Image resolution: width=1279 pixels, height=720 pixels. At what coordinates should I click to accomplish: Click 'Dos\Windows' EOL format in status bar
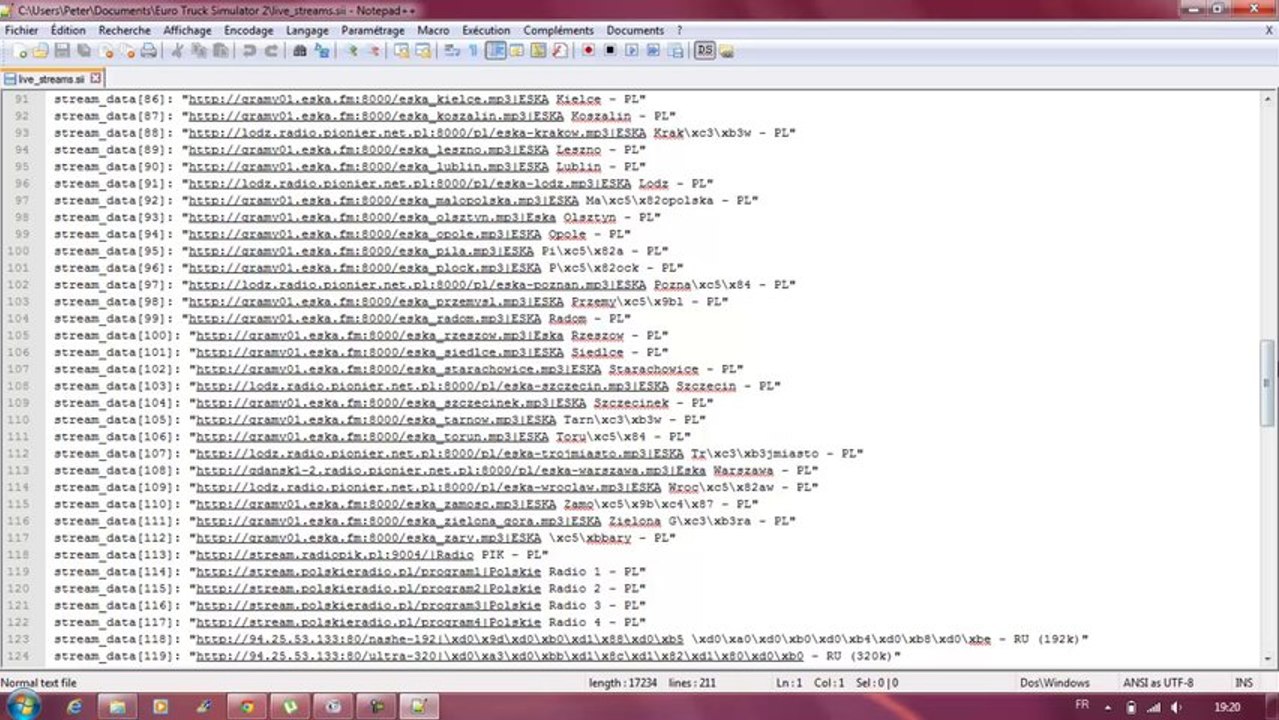(x=1054, y=683)
